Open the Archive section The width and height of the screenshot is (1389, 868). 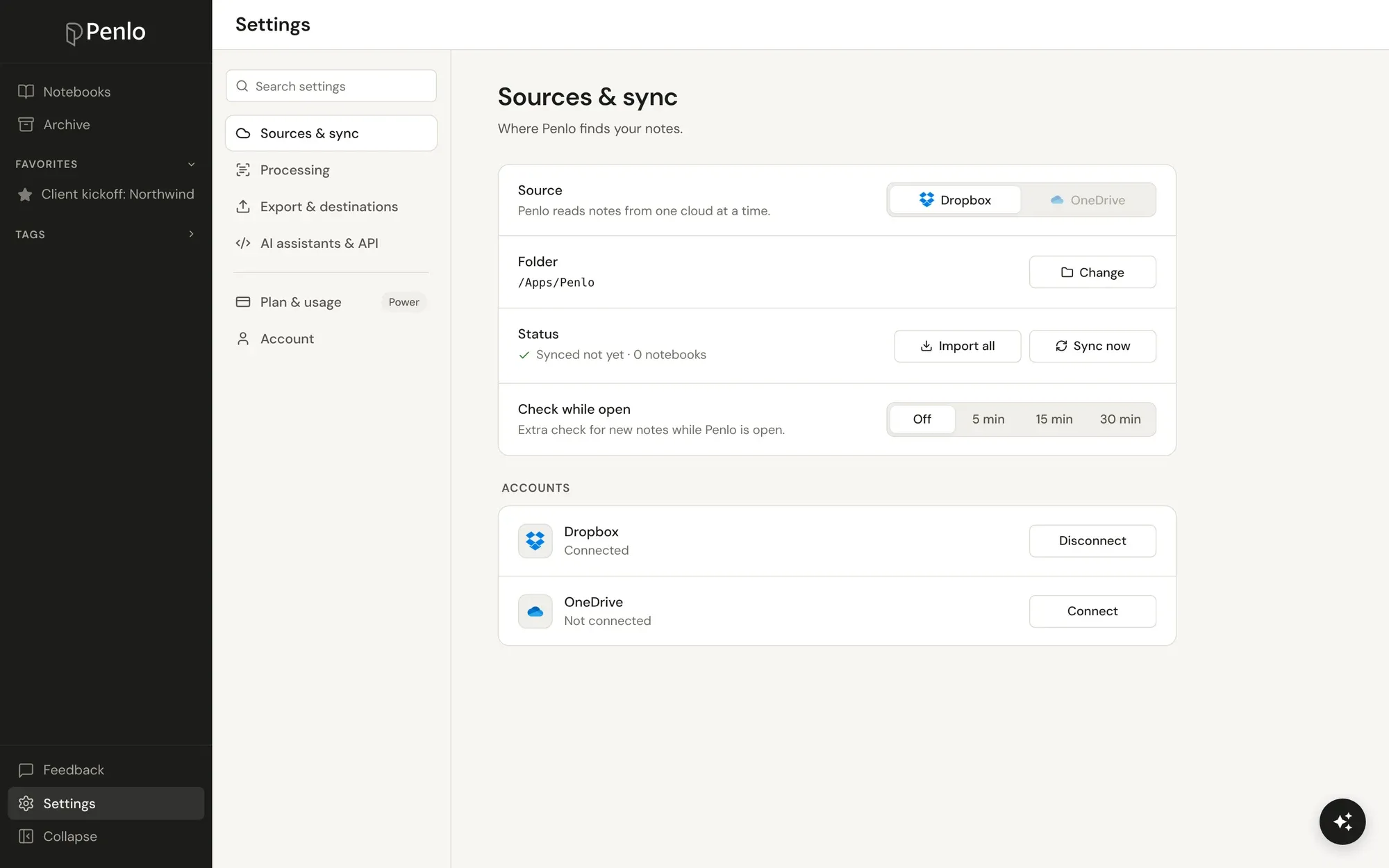[x=106, y=124]
